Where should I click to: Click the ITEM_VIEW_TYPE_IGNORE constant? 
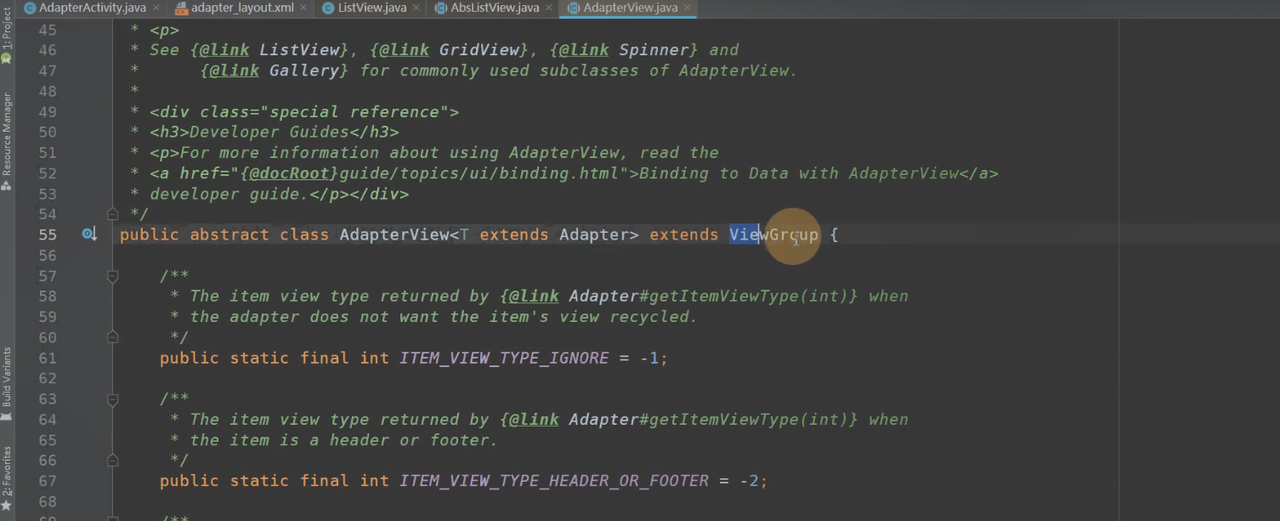pos(504,358)
